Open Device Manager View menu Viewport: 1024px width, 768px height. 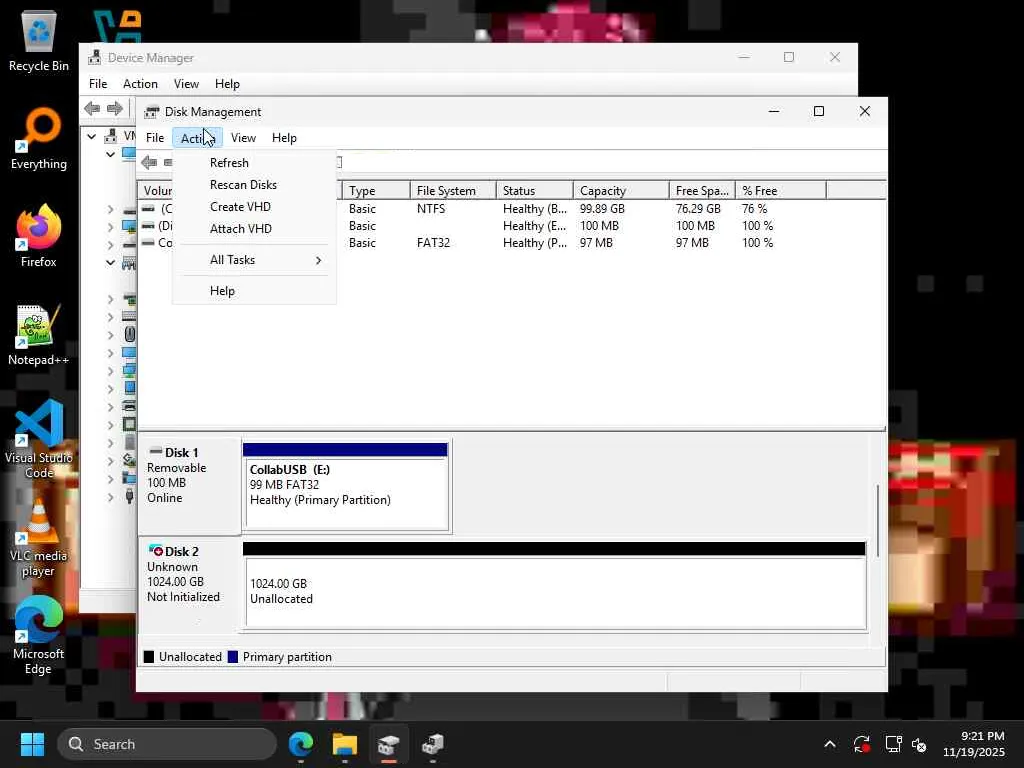pos(186,84)
